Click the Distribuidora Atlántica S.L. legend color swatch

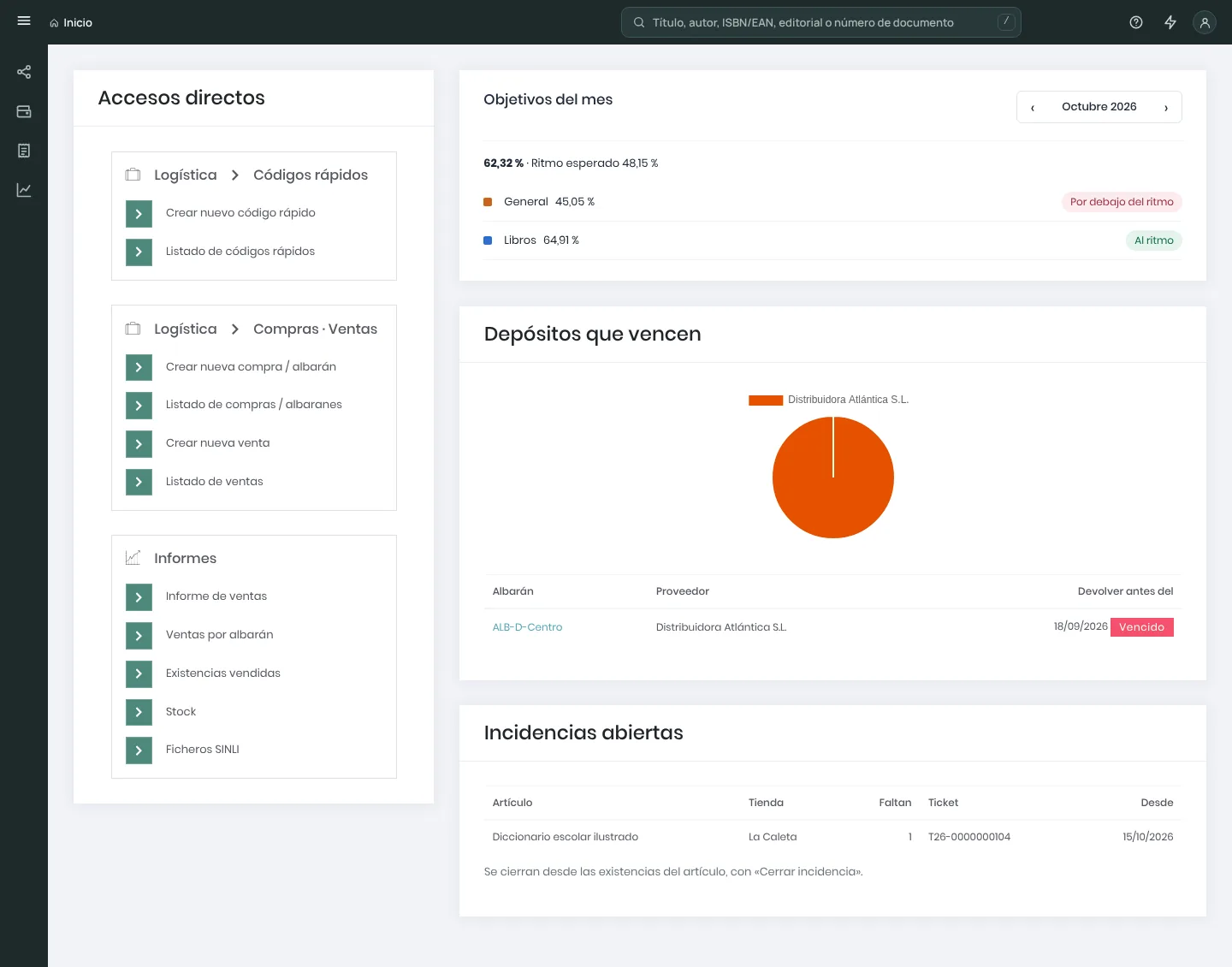[x=766, y=400]
